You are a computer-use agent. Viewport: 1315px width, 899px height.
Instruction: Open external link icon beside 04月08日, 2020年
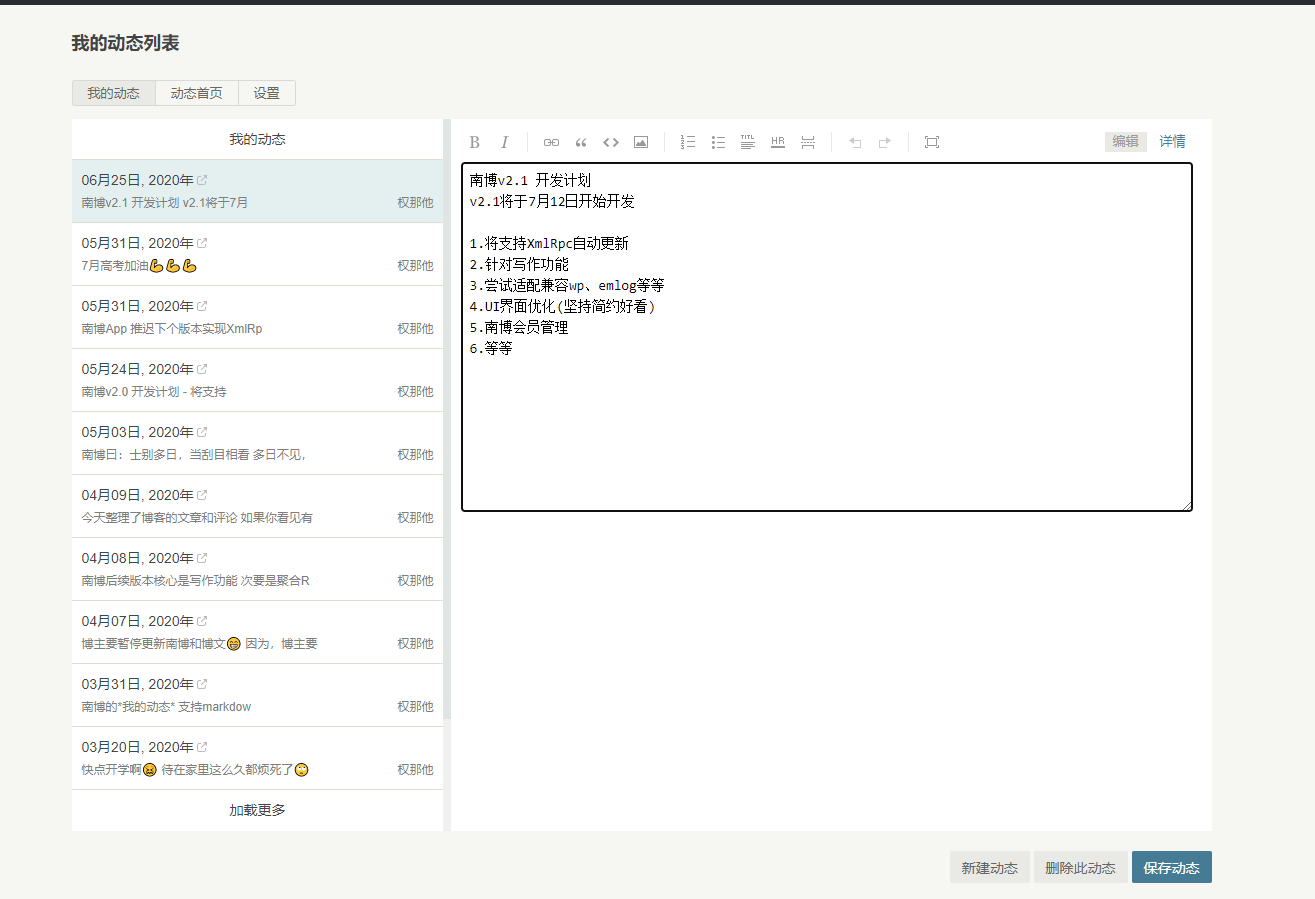(x=203, y=558)
